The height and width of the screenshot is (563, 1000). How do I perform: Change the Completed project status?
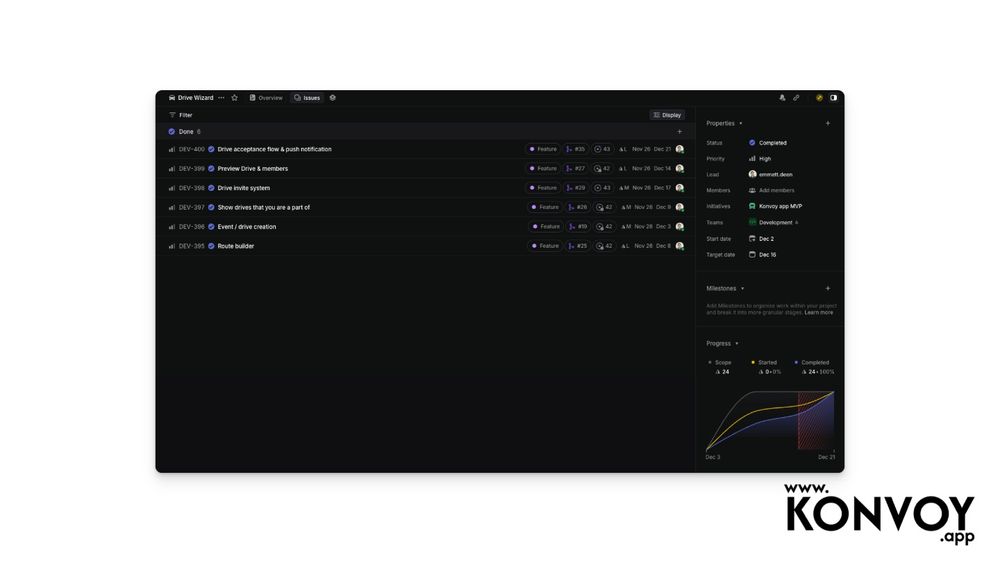pos(768,143)
